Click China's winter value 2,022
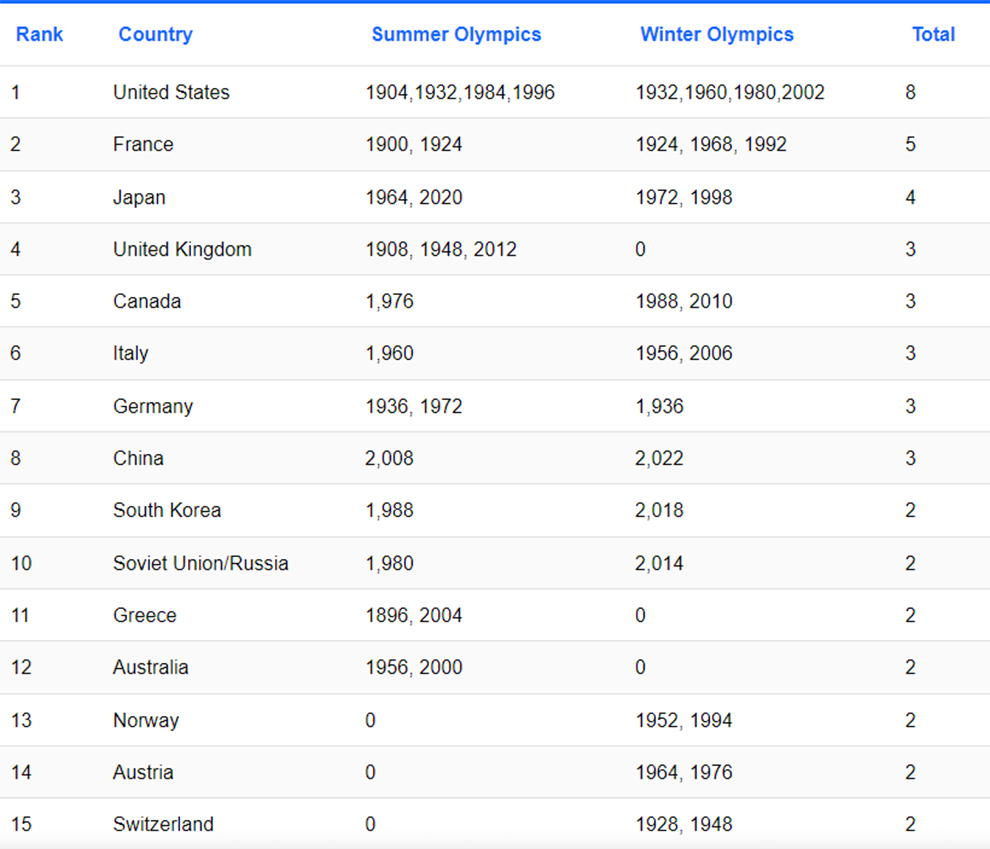 [x=660, y=458]
